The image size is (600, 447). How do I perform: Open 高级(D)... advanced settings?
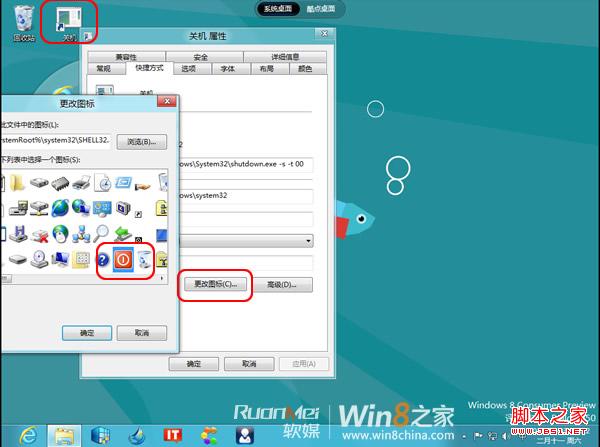pyautogui.click(x=282, y=285)
